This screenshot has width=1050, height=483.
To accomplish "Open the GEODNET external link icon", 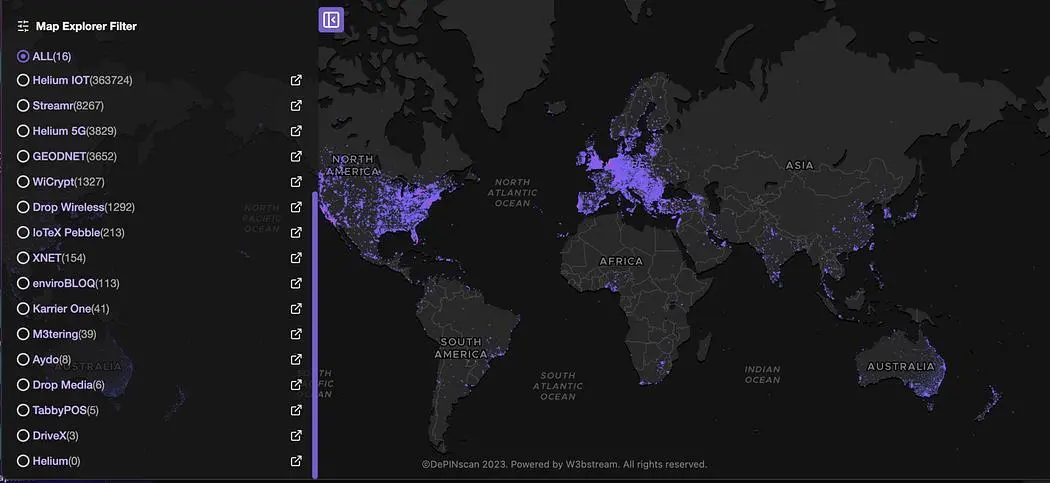I will coord(296,156).
